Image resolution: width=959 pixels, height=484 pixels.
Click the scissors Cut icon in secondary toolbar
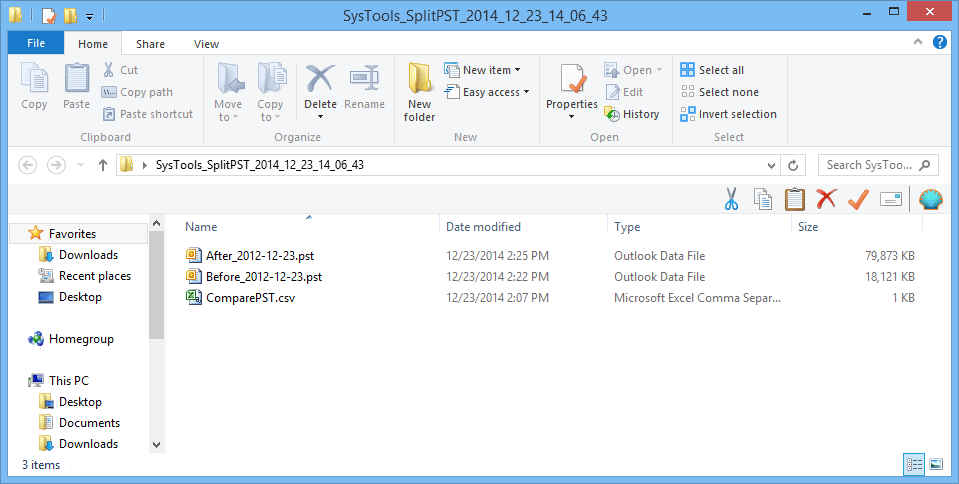click(731, 199)
